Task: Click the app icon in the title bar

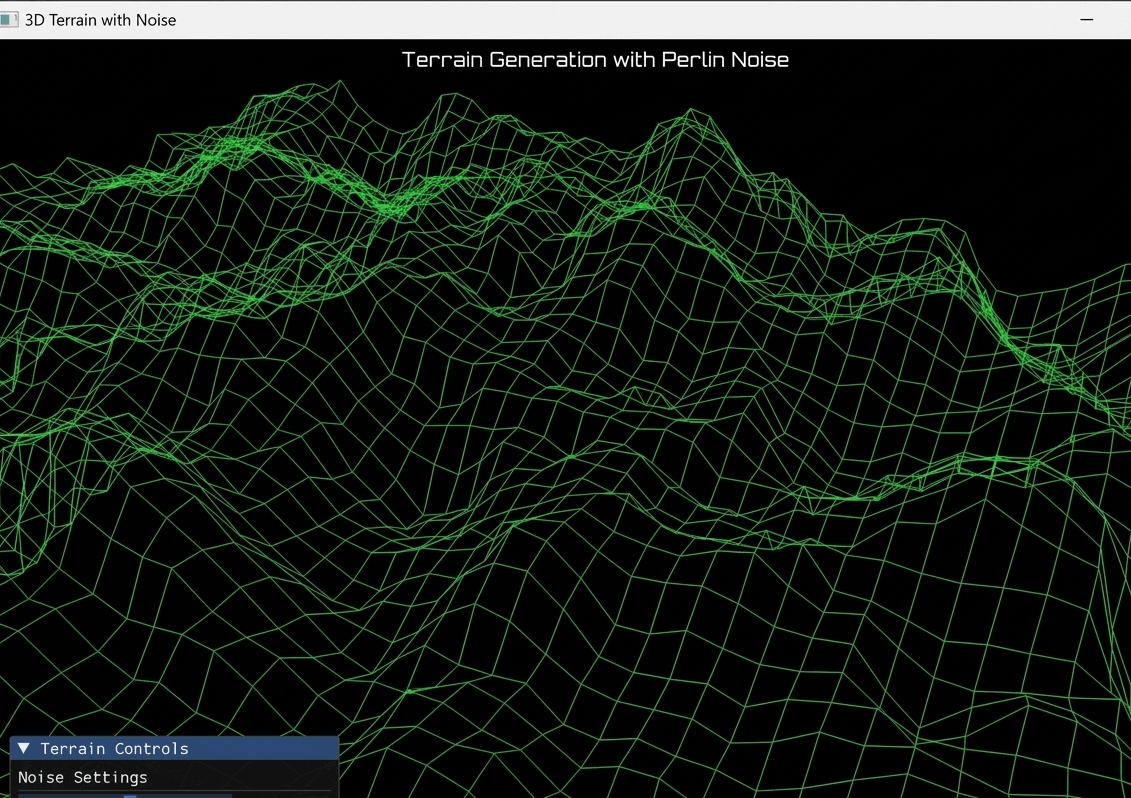Action: pyautogui.click(x=9, y=19)
